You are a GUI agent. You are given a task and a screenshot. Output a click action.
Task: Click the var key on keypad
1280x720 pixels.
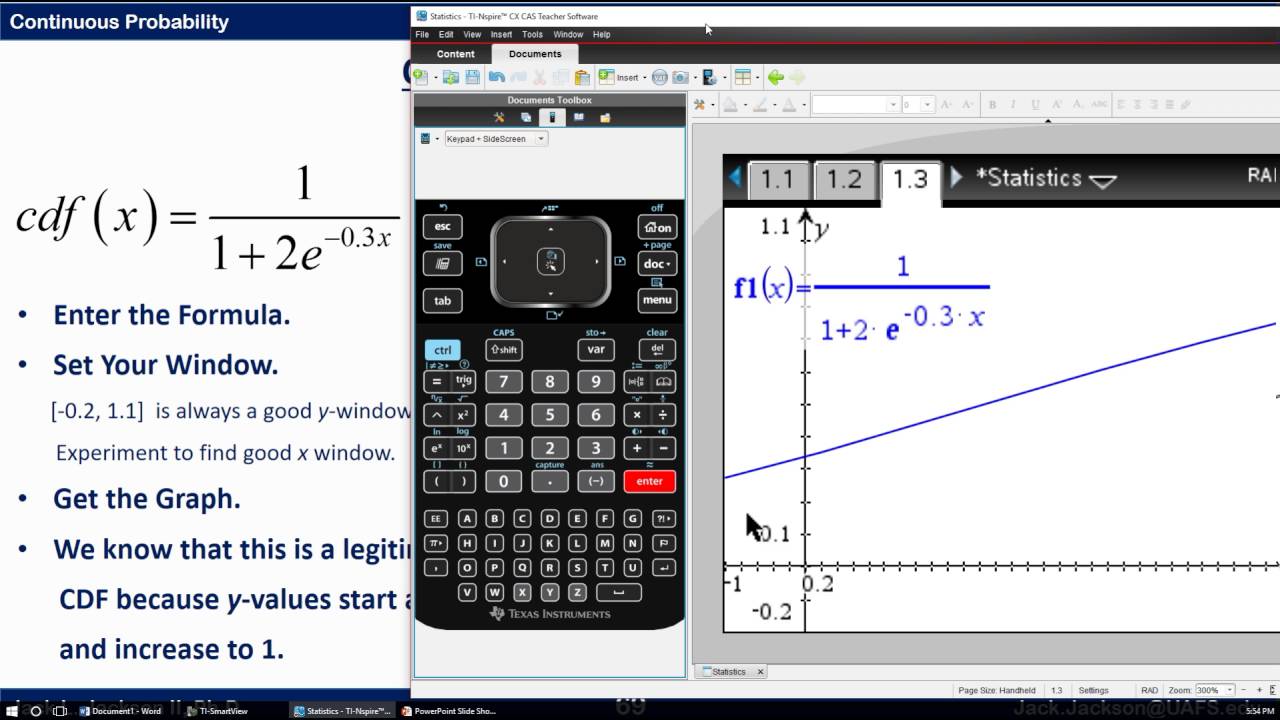tap(596, 350)
